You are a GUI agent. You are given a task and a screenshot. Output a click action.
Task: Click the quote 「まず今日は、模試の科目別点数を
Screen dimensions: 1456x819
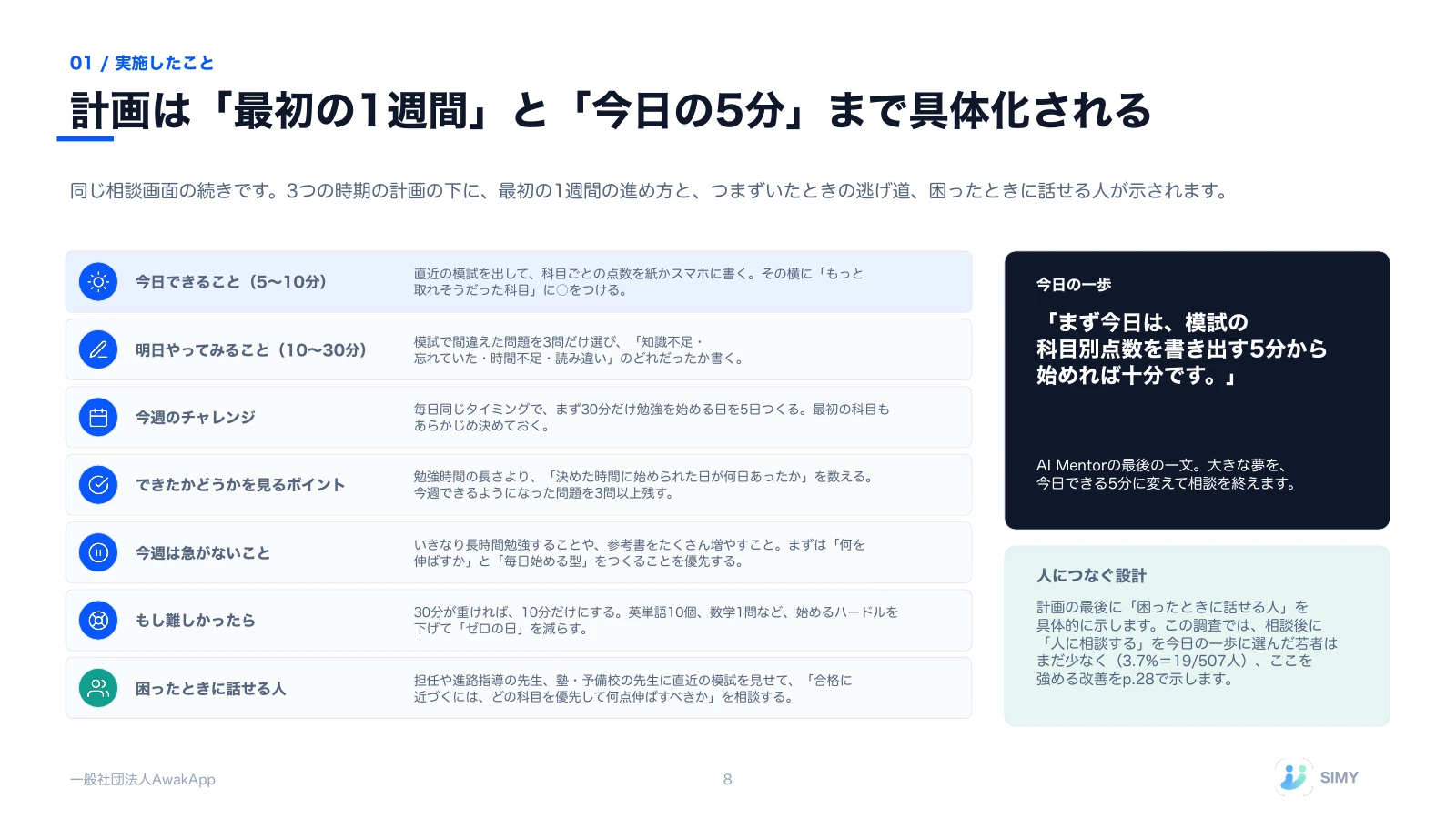click(x=1181, y=349)
